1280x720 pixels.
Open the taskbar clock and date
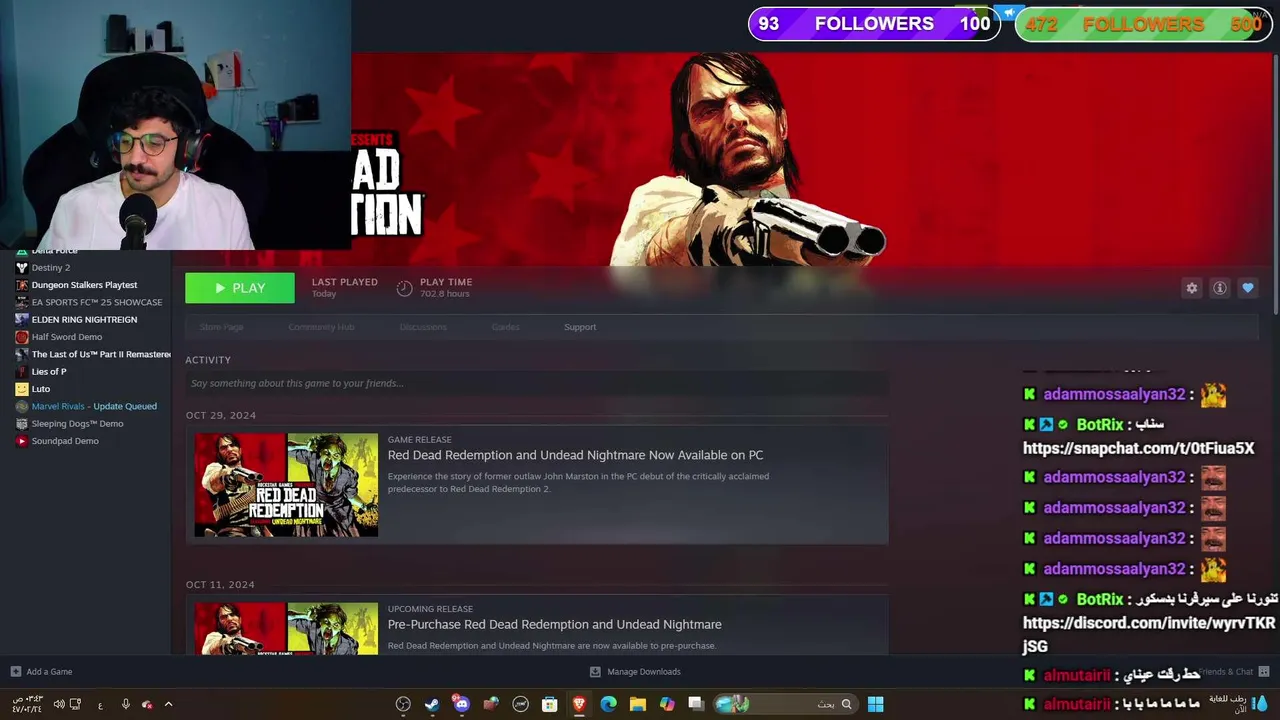click(x=27, y=704)
